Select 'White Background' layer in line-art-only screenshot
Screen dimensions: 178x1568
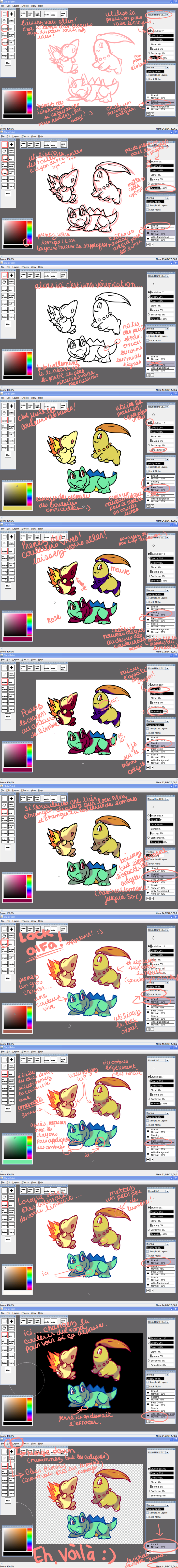160,369
